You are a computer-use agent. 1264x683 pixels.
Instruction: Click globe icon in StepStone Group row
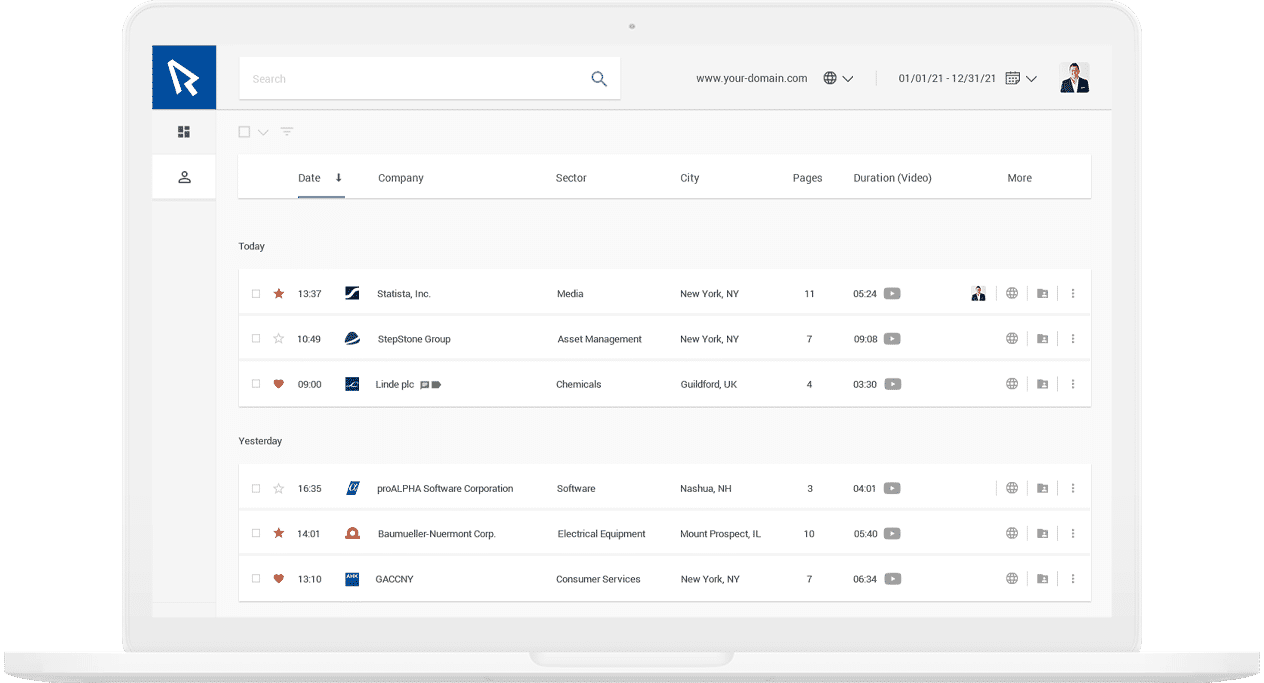(1012, 339)
